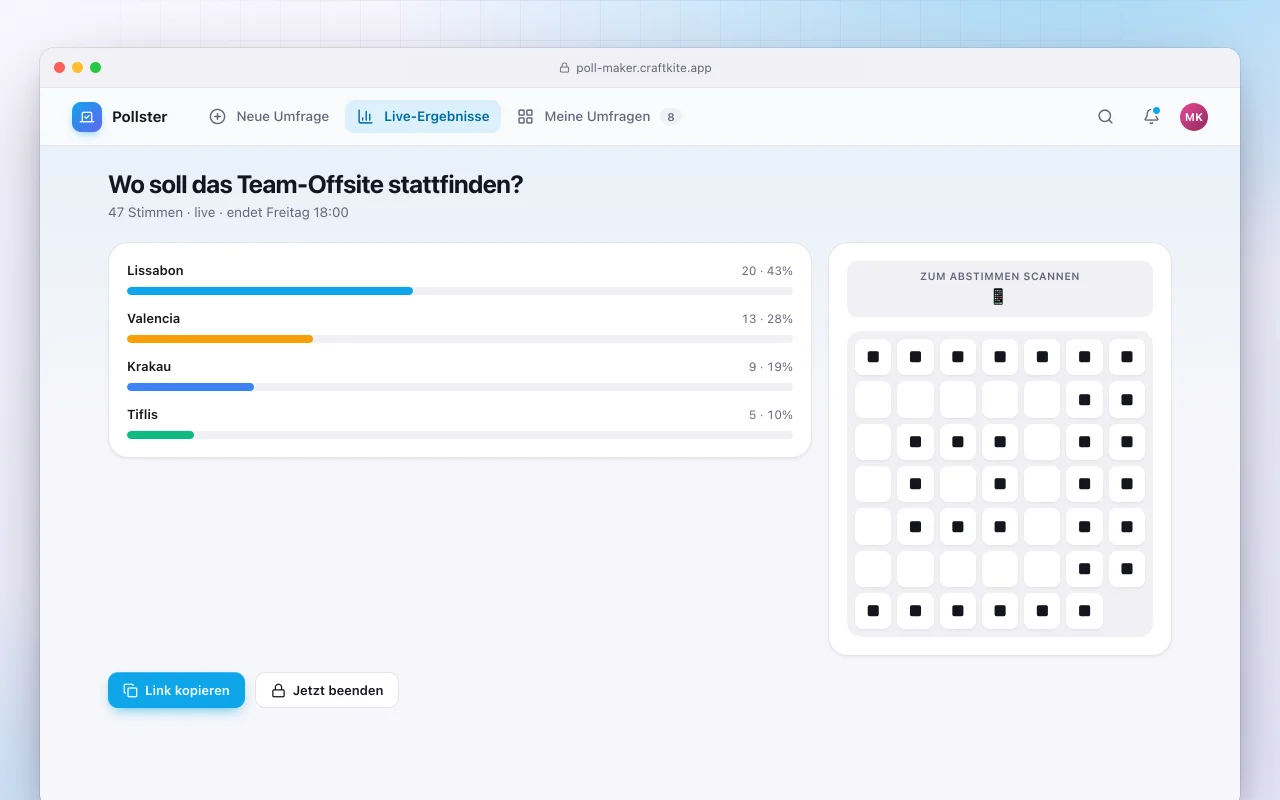Click the Tiflis green progress bar
This screenshot has width=1280, height=800.
160,435
